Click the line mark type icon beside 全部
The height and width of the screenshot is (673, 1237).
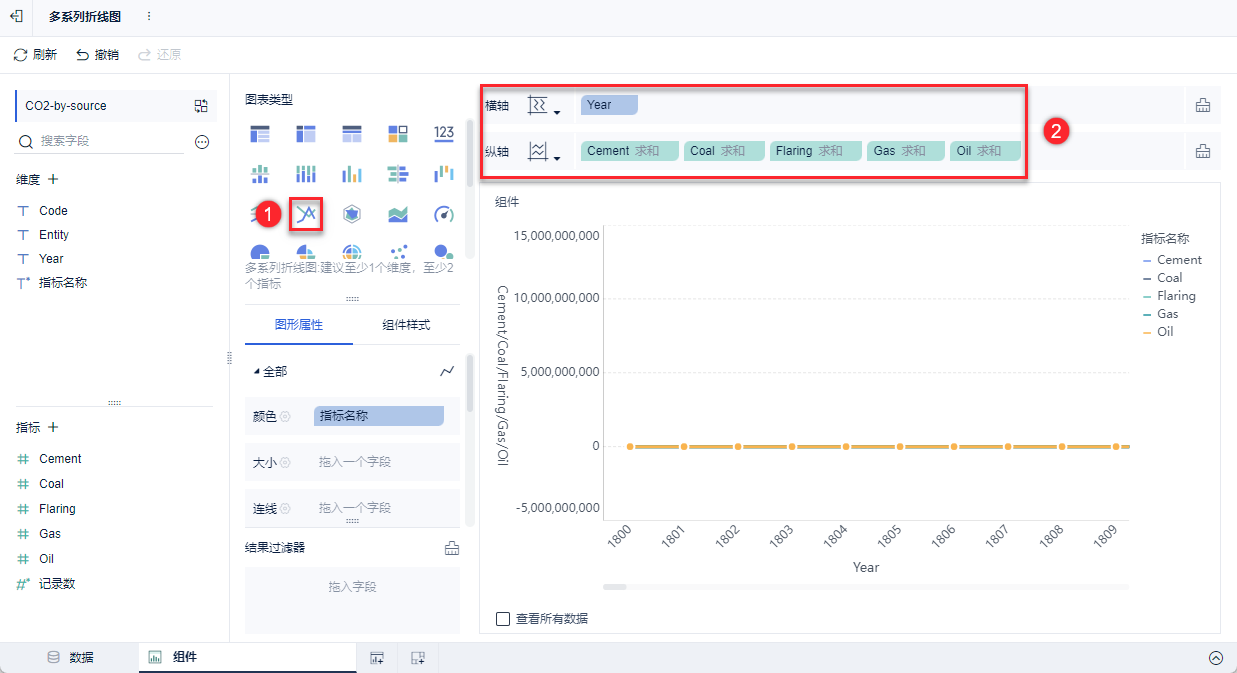pyautogui.click(x=447, y=371)
